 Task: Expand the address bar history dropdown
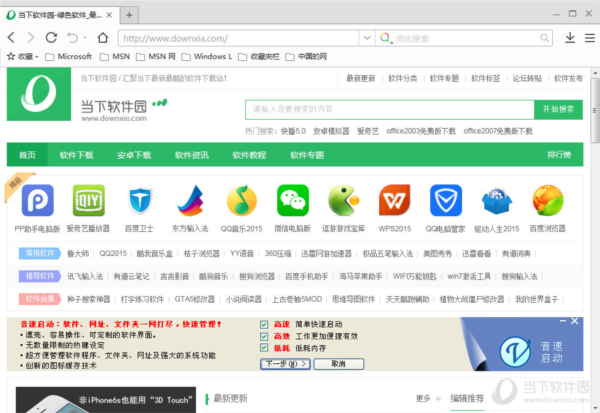tap(367, 38)
